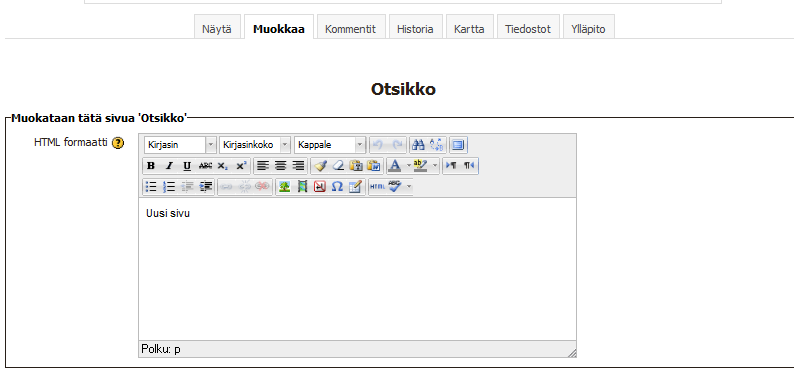
Task: Click the undo arrow icon
Action: point(378,145)
